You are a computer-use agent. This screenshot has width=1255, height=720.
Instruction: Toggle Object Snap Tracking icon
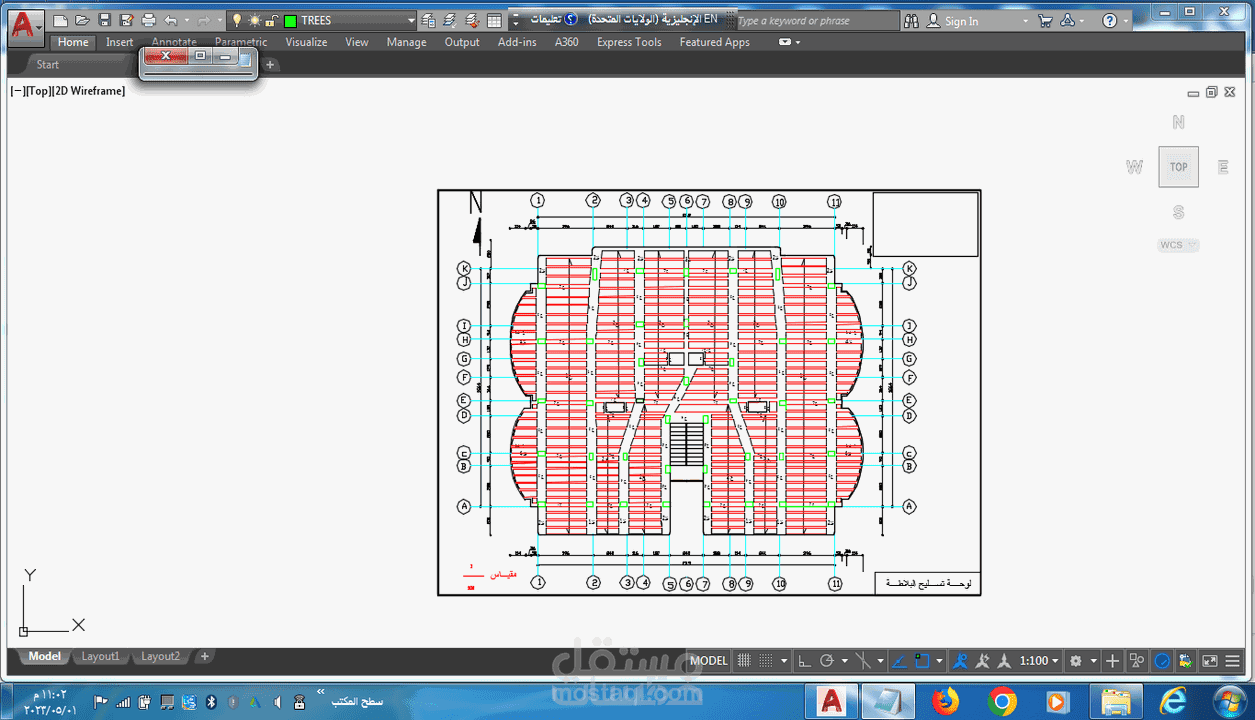pyautogui.click(x=899, y=661)
